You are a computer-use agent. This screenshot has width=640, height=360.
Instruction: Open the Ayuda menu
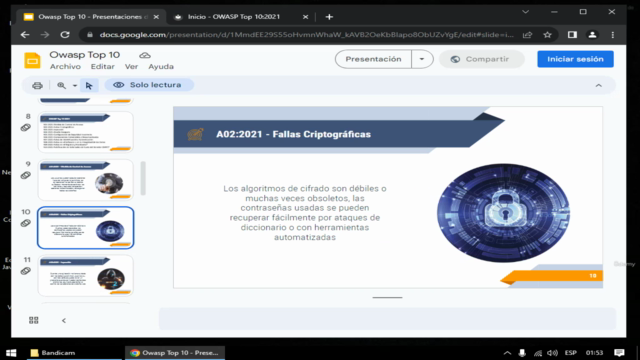(x=161, y=67)
